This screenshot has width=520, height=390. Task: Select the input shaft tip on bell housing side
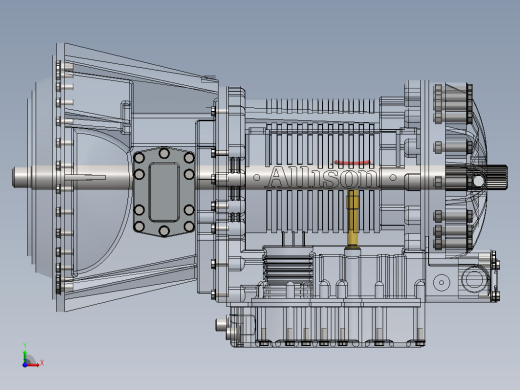[22, 177]
